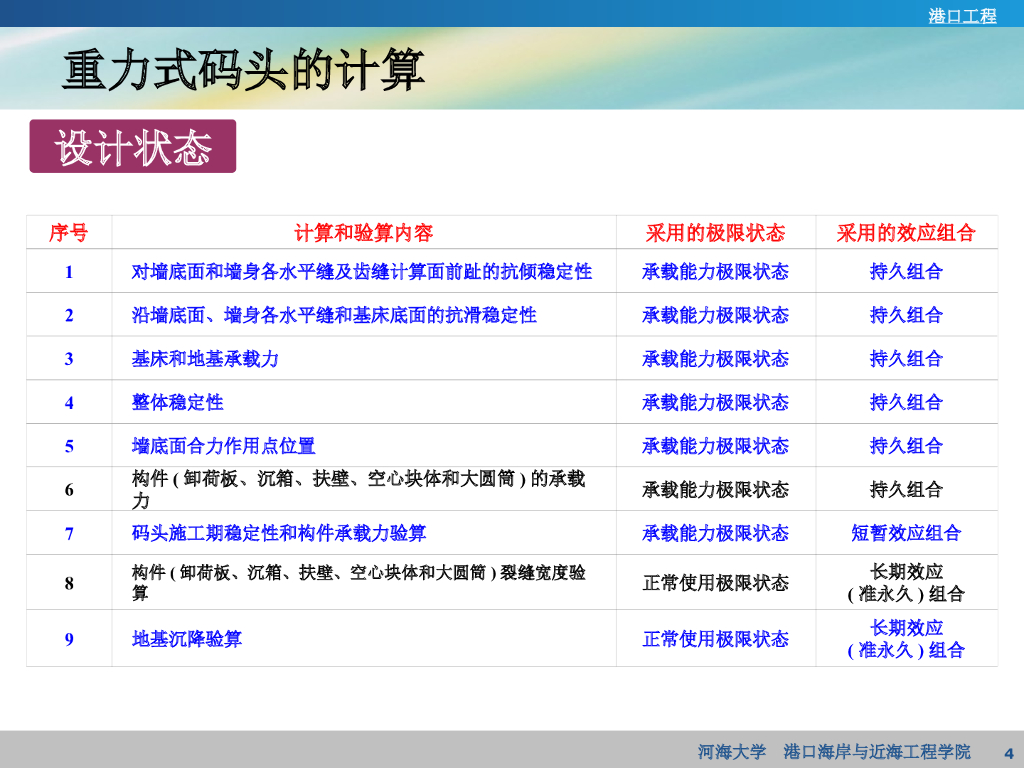Click the slide title 重力式码头的计算
Image resolution: width=1024 pixels, height=768 pixels.
[243, 71]
